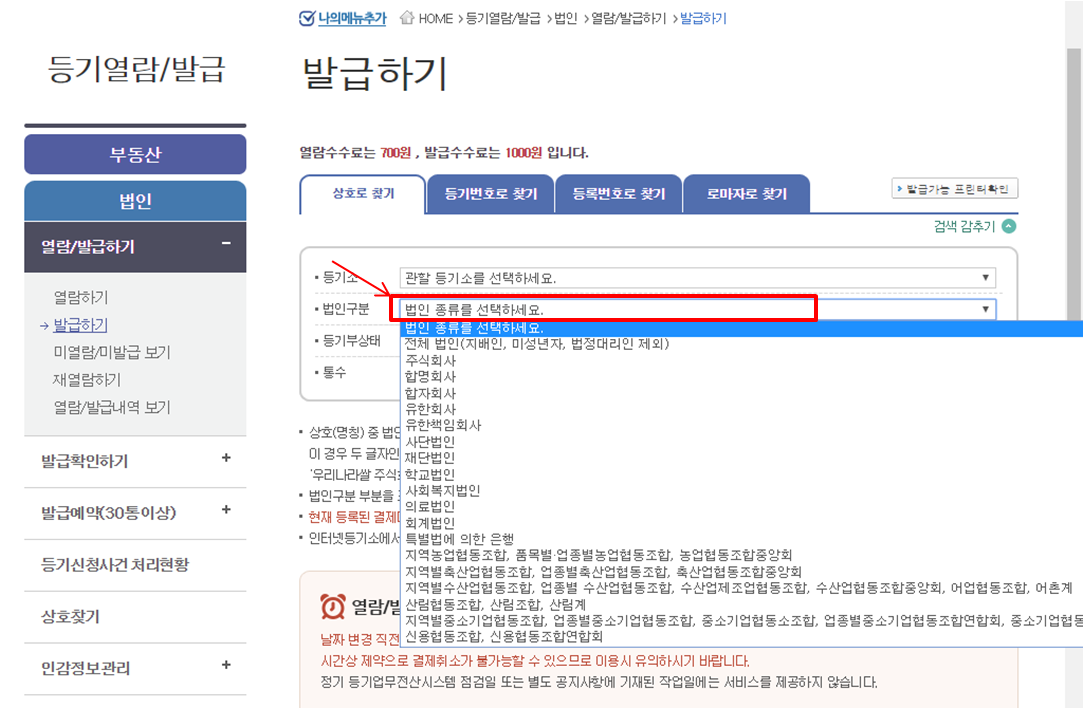This screenshot has height=709, width=1084.
Task: Open the 등기소 dropdown arrow
Action: (985, 278)
